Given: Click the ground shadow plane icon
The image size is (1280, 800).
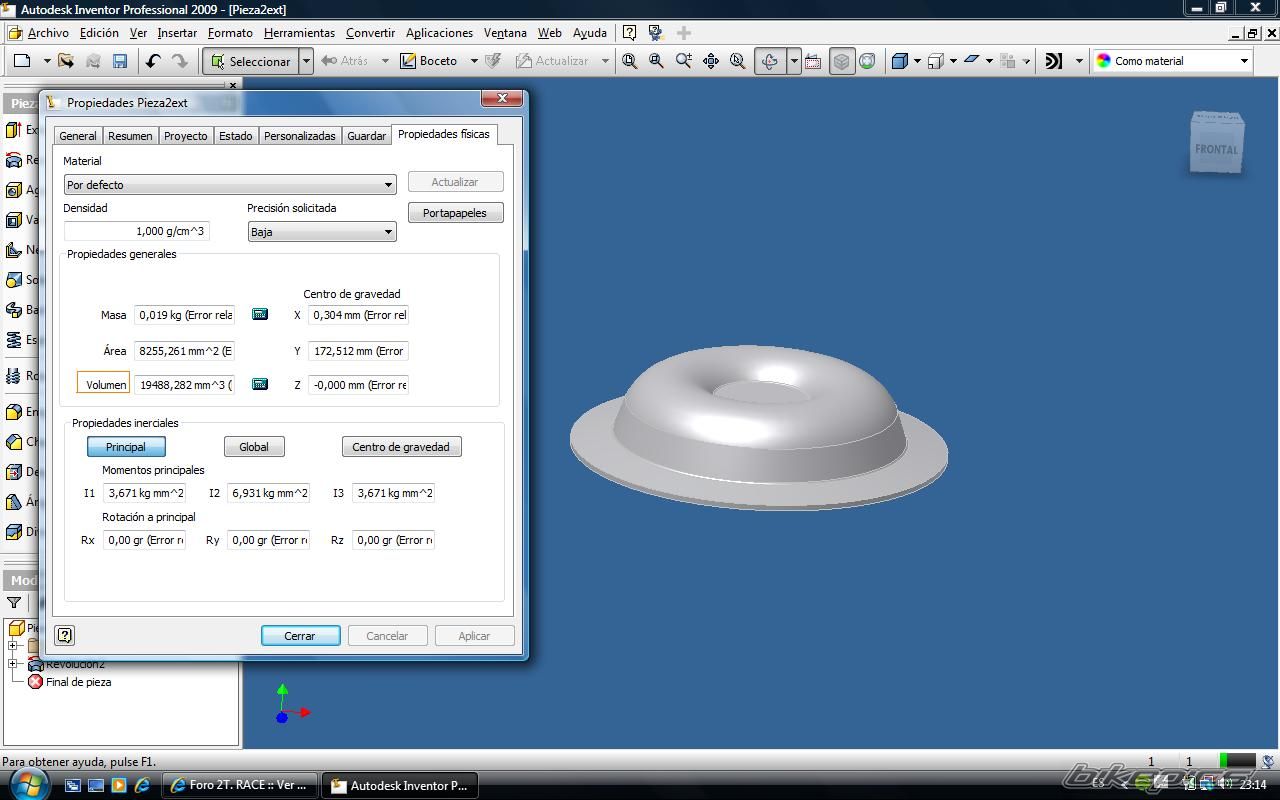Looking at the screenshot, I should tap(971, 61).
